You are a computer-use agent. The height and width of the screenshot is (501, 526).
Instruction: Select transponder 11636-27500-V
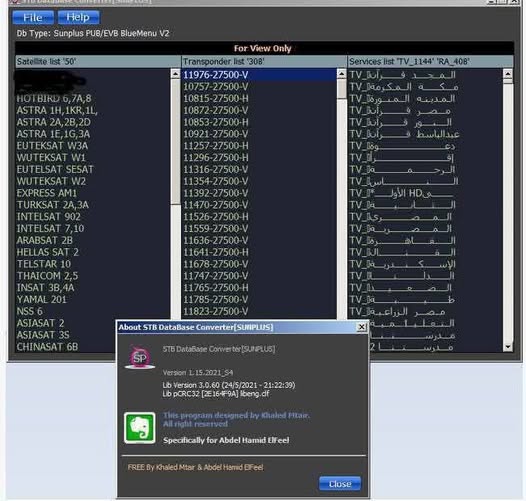259,240
